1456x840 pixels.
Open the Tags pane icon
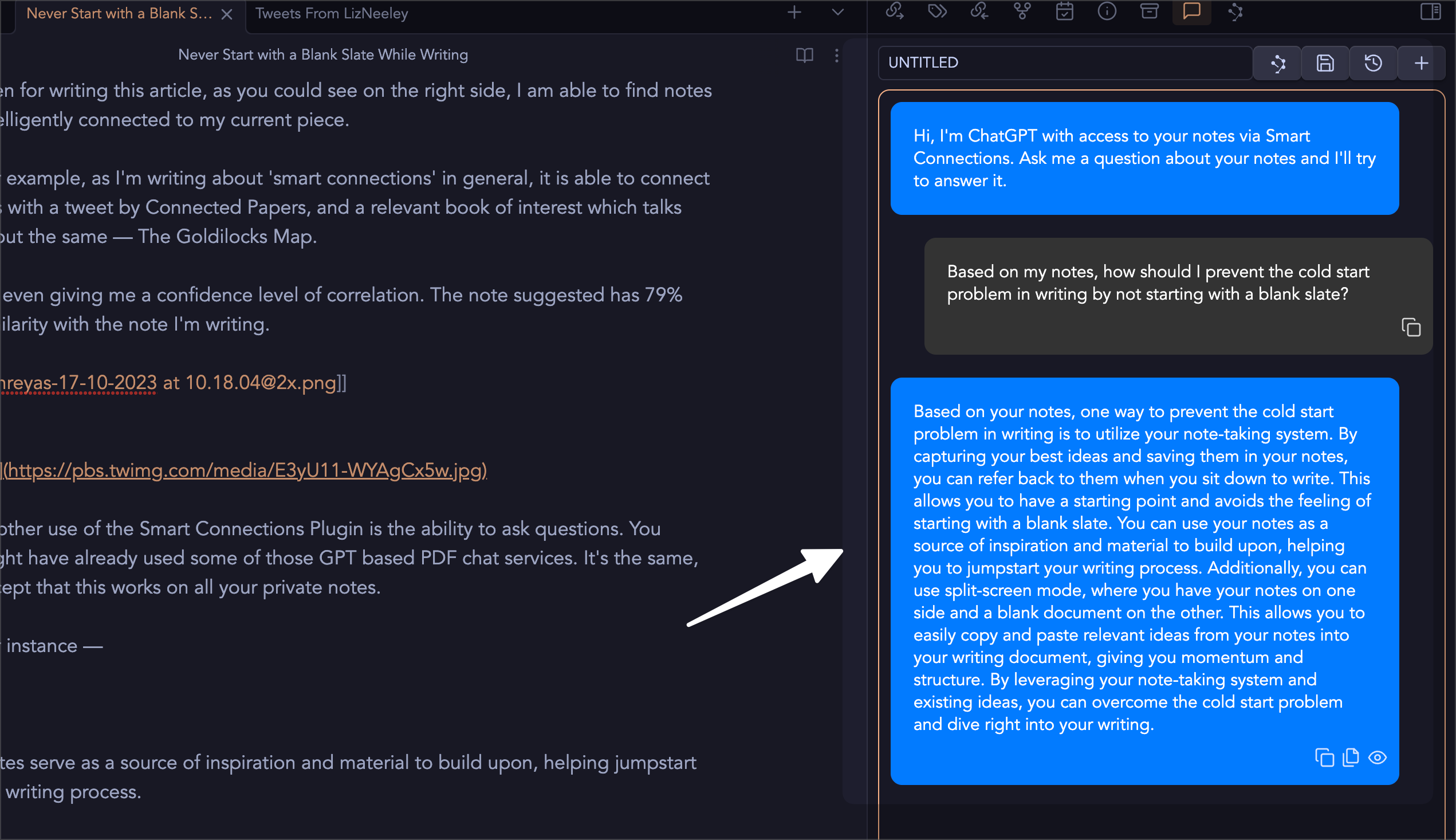pos(937,11)
